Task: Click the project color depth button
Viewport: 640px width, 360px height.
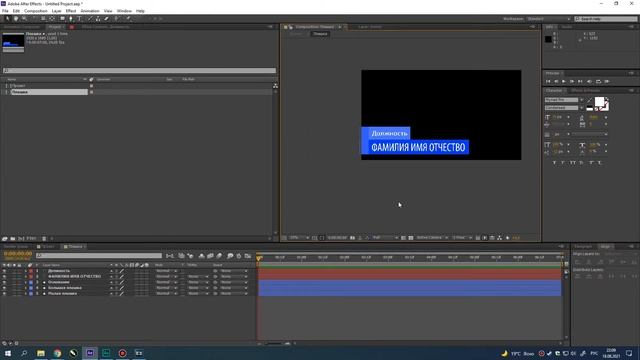Action: 31,238
